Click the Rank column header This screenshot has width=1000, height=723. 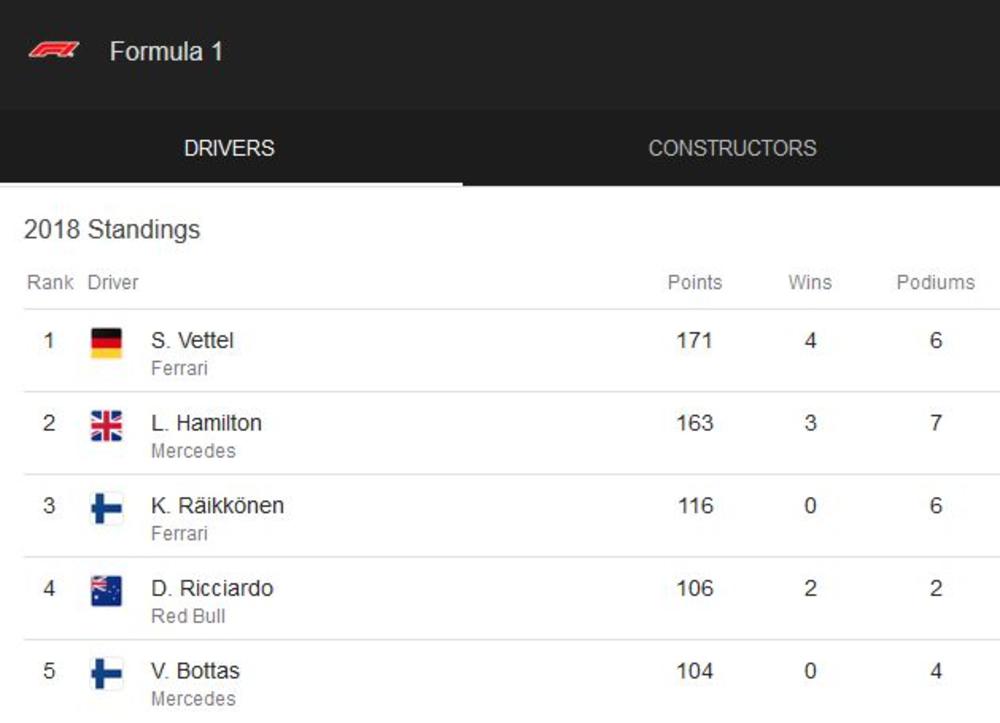(50, 282)
